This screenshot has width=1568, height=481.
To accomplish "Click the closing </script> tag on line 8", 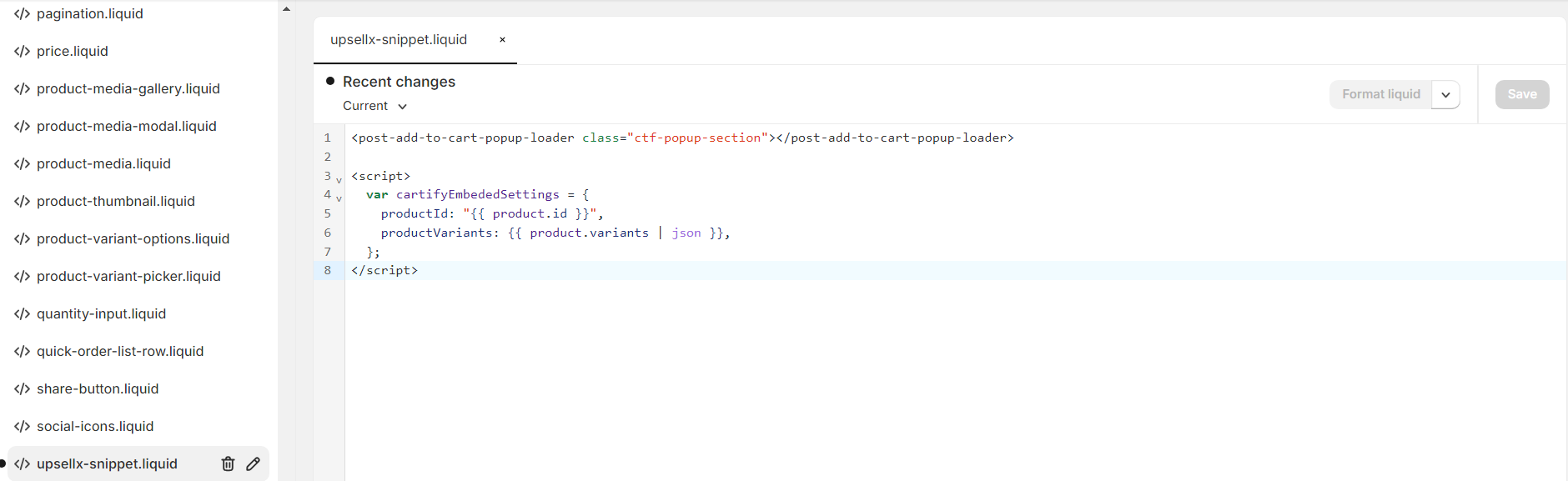I will click(x=384, y=270).
